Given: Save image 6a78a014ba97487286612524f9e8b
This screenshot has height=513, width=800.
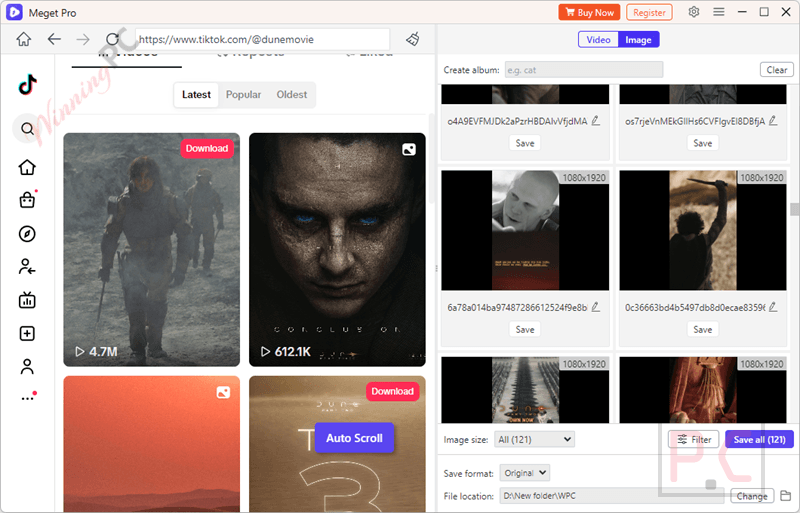Looking at the screenshot, I should coord(525,330).
